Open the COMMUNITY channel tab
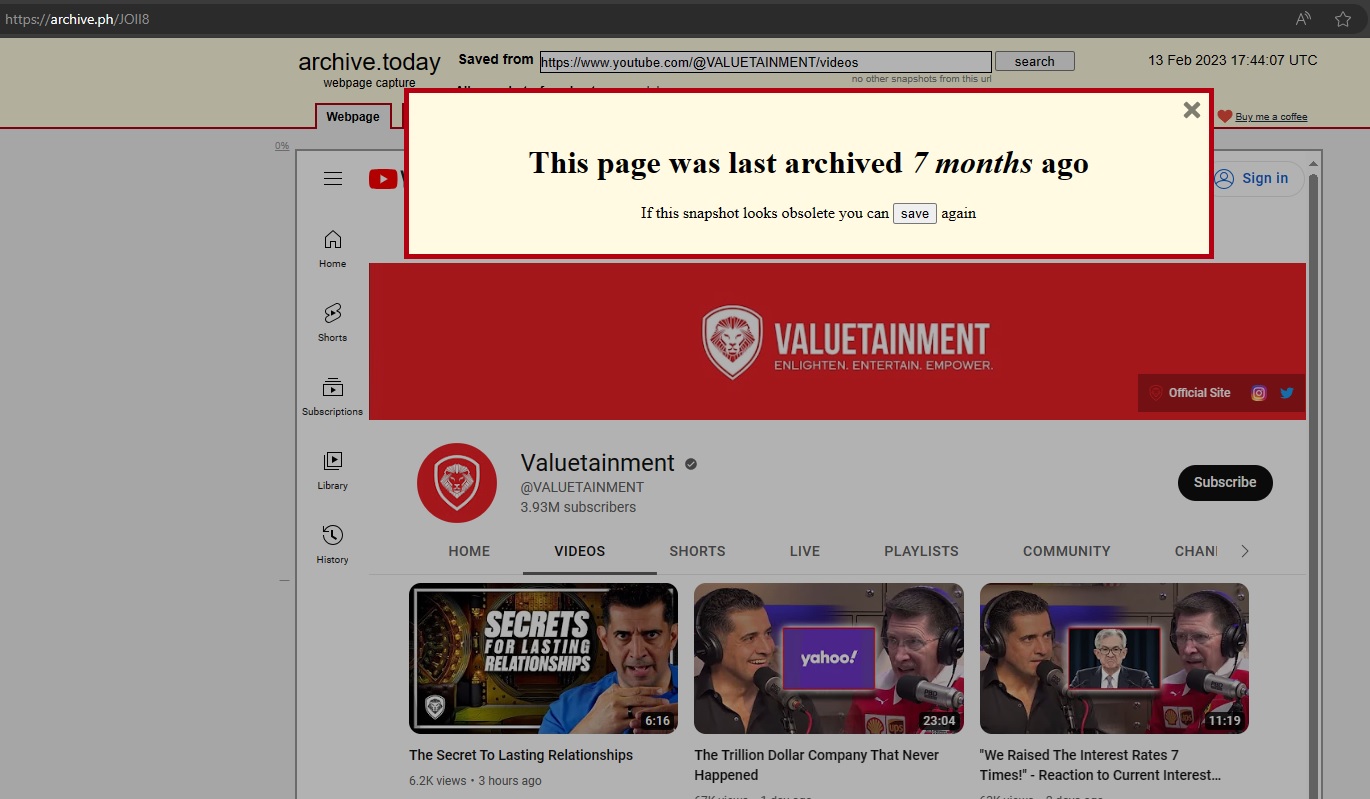 click(1066, 551)
